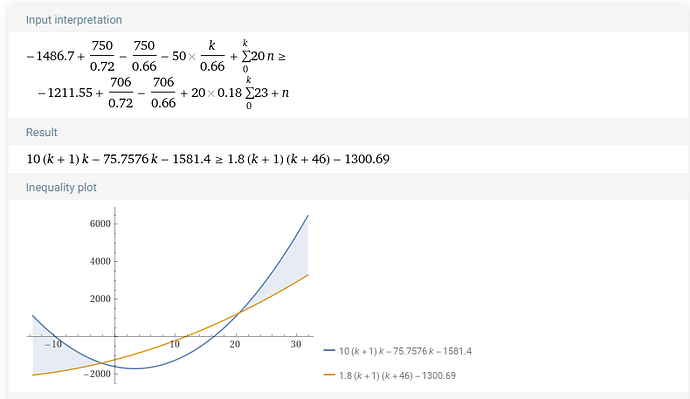This screenshot has width=690, height=399.
Task: Click legend label 1.8 (k+1)(k+46) − 1300.69
Action: [x=397, y=375]
